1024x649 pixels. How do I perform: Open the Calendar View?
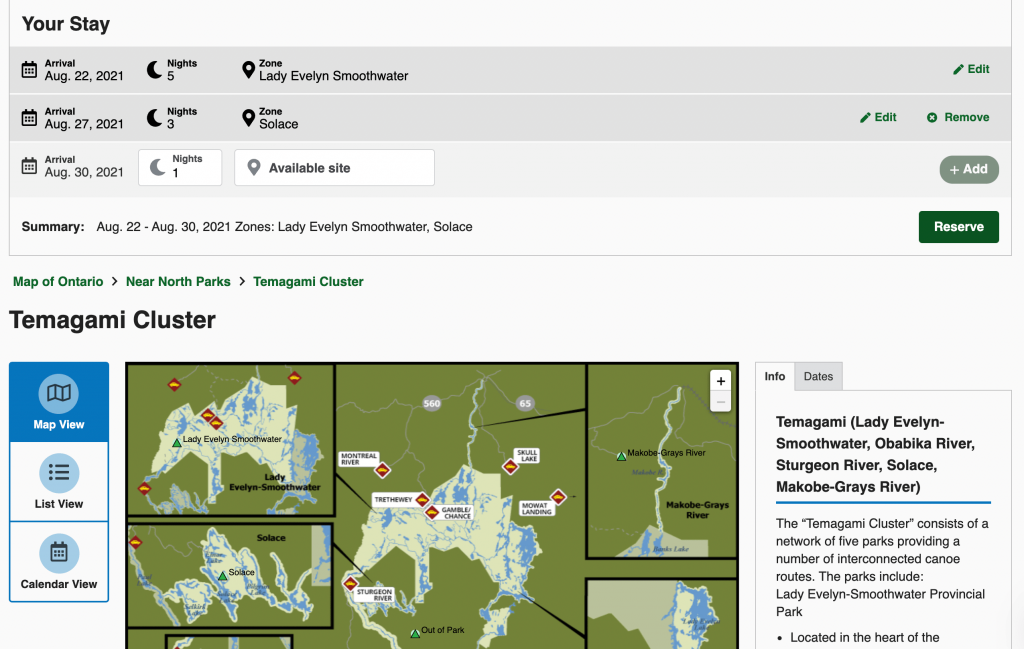pos(59,553)
